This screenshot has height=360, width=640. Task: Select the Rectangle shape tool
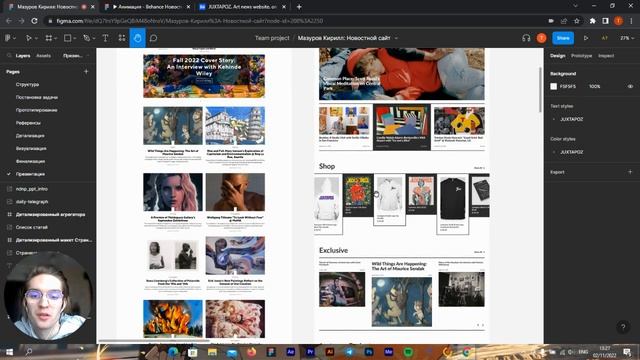coord(68,38)
